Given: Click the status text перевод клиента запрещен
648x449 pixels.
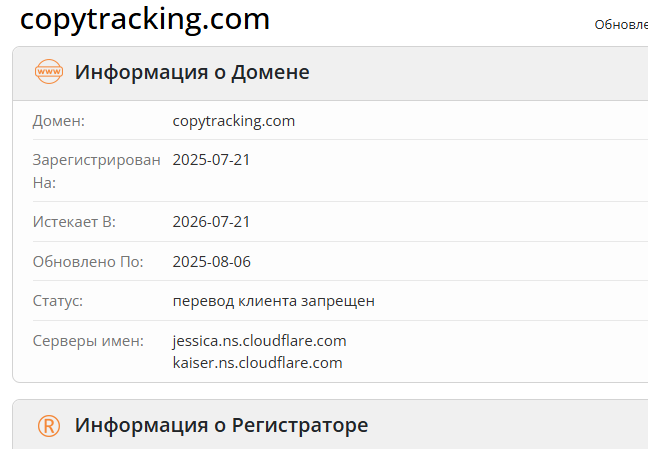Looking at the screenshot, I should pos(273,301).
